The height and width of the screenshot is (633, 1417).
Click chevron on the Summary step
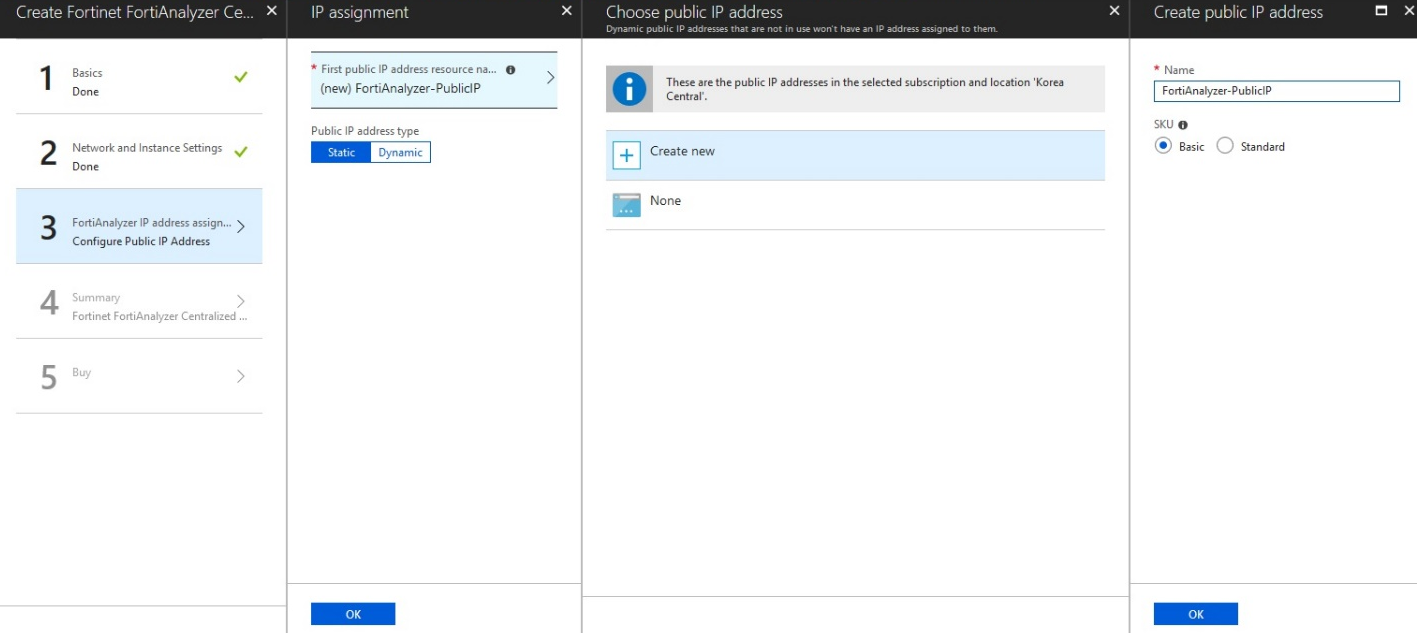(241, 302)
